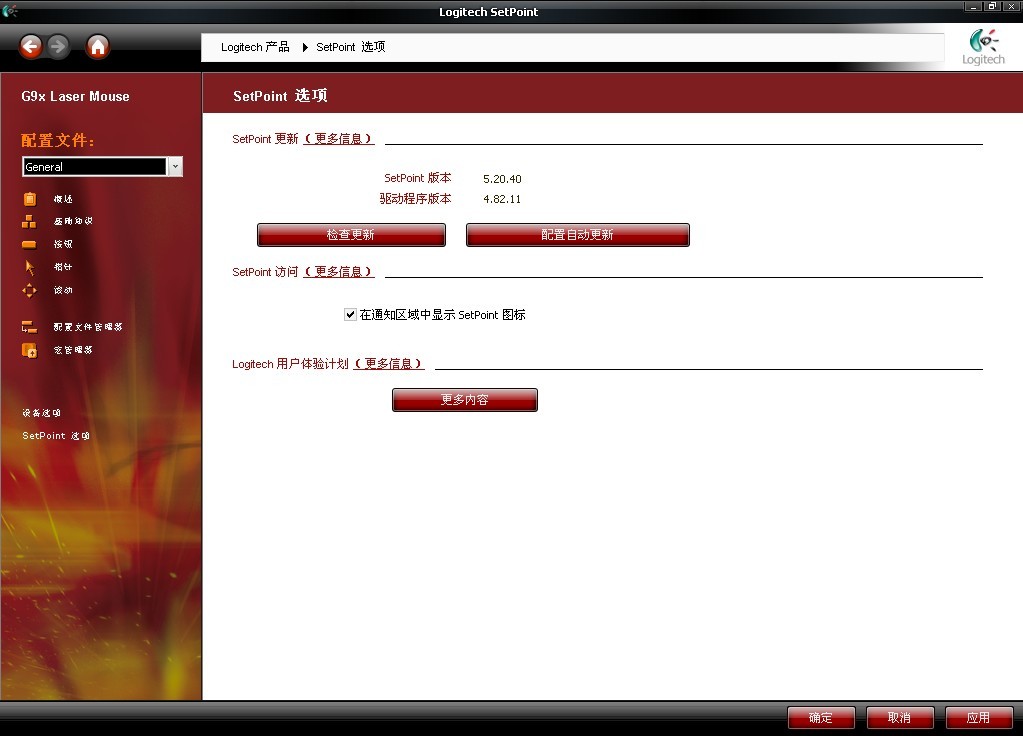Click SetPoint version value 5.20.40
This screenshot has height=736, width=1023.
(x=502, y=179)
